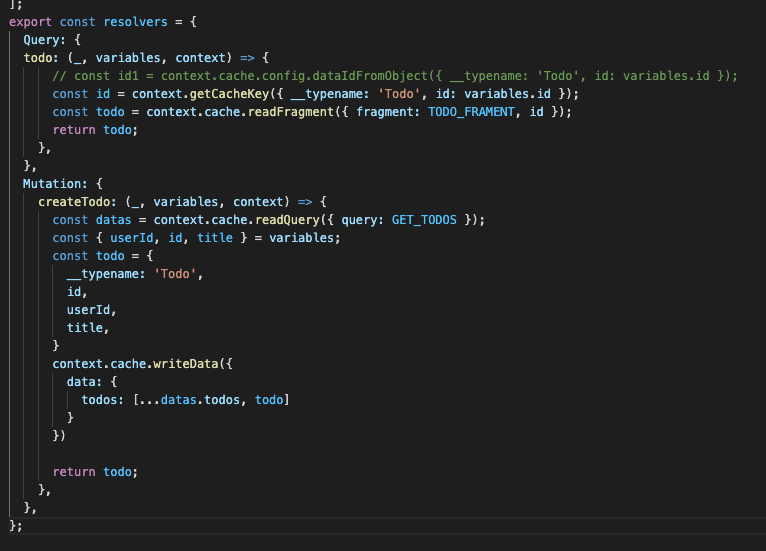The width and height of the screenshot is (766, 551).
Task: Click the '__typename:' key in todo object
Action: (106, 274)
